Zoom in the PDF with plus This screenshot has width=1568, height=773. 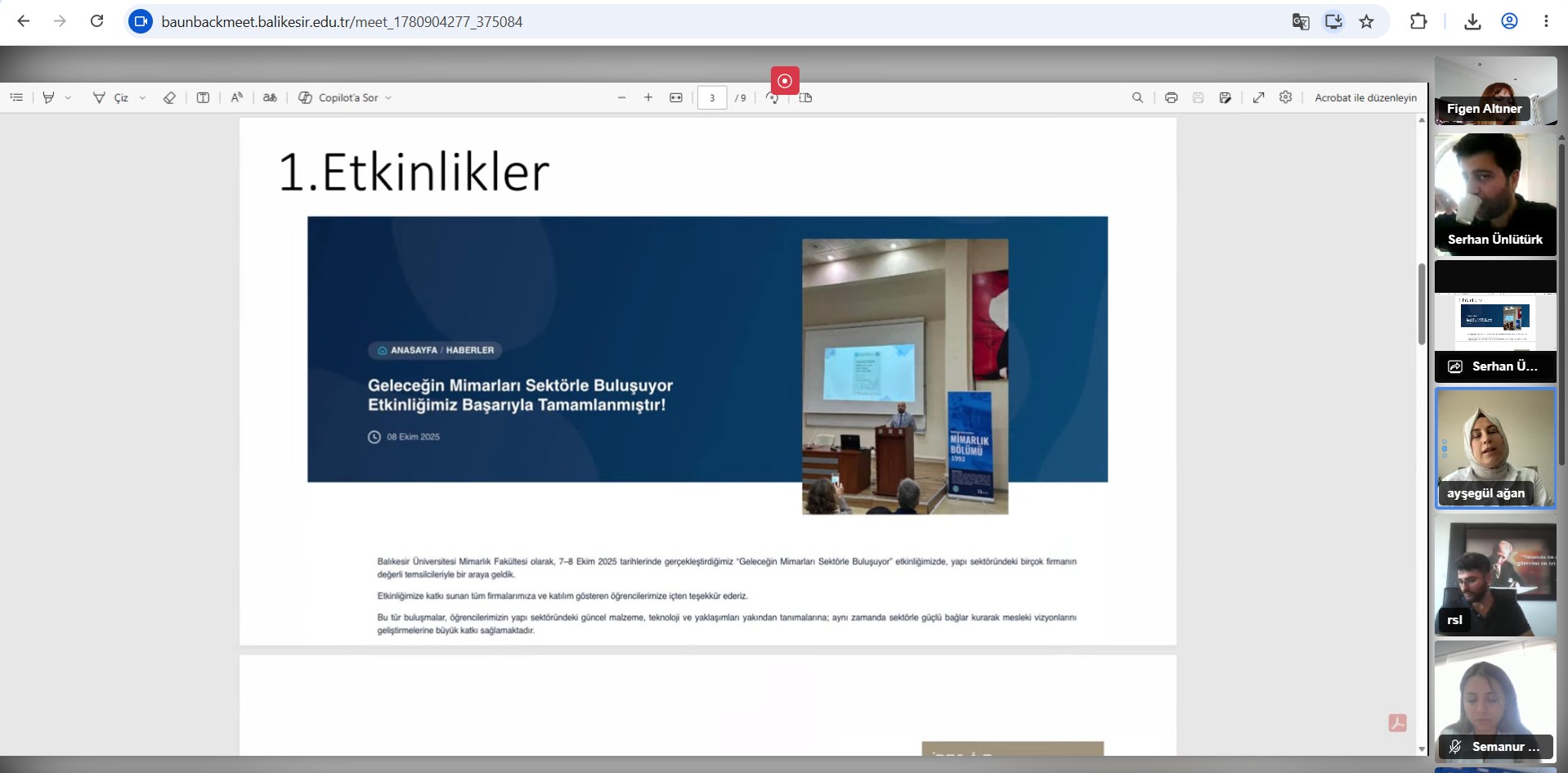tap(648, 97)
